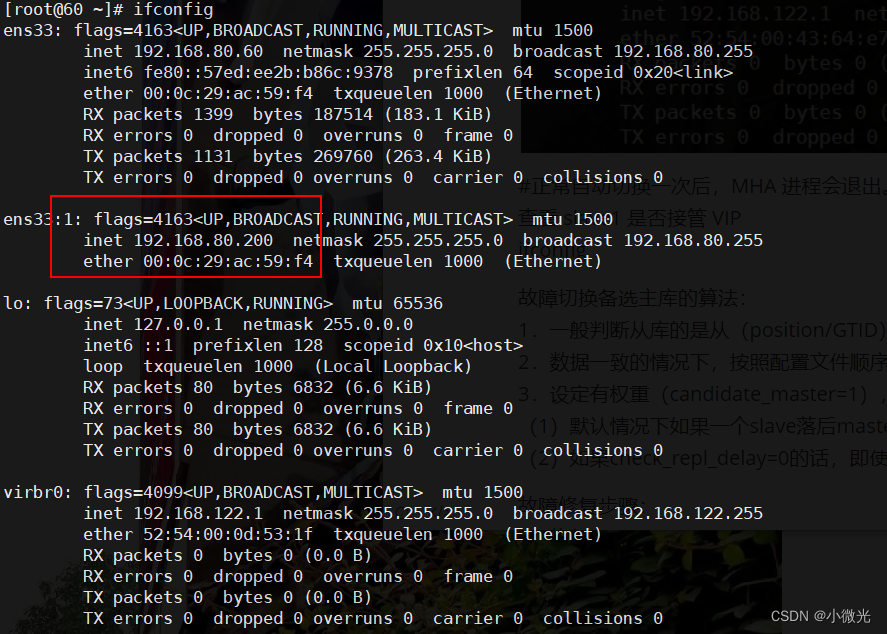Select ens33 inet address 192.168.80.60

click(x=198, y=51)
